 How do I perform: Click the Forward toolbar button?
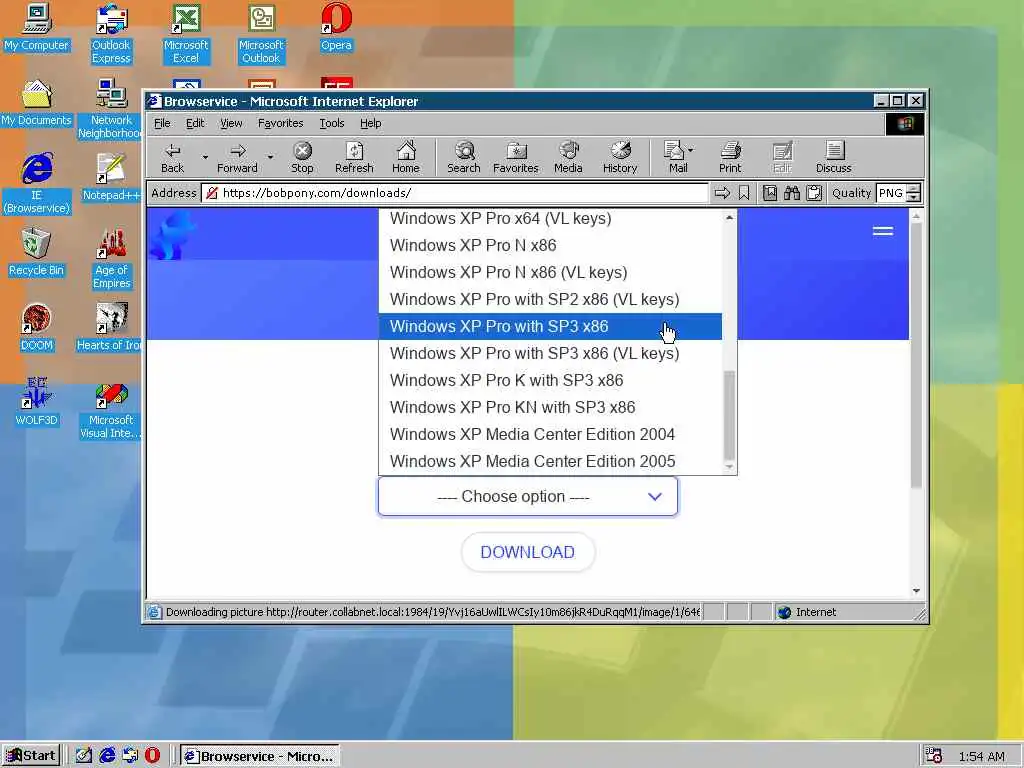tap(237, 158)
